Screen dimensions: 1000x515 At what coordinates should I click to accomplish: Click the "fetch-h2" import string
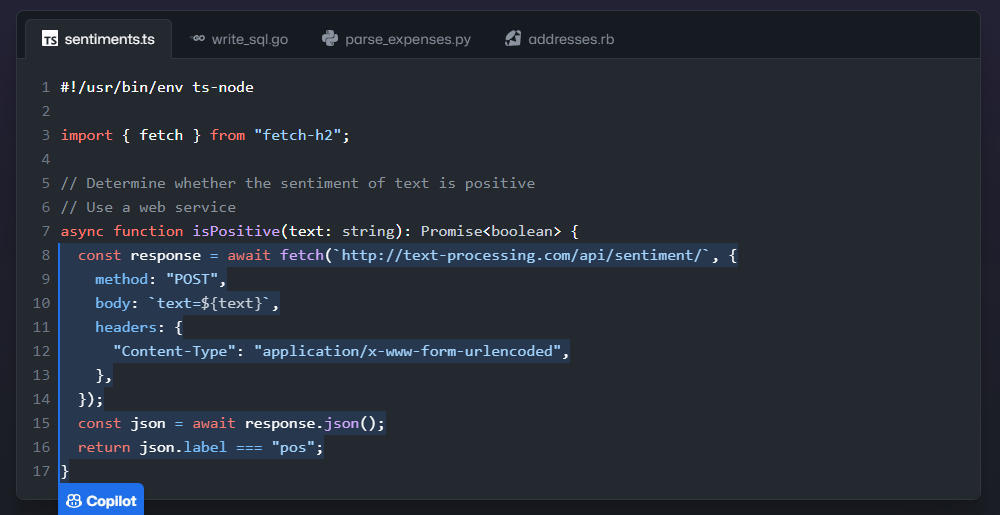300,135
